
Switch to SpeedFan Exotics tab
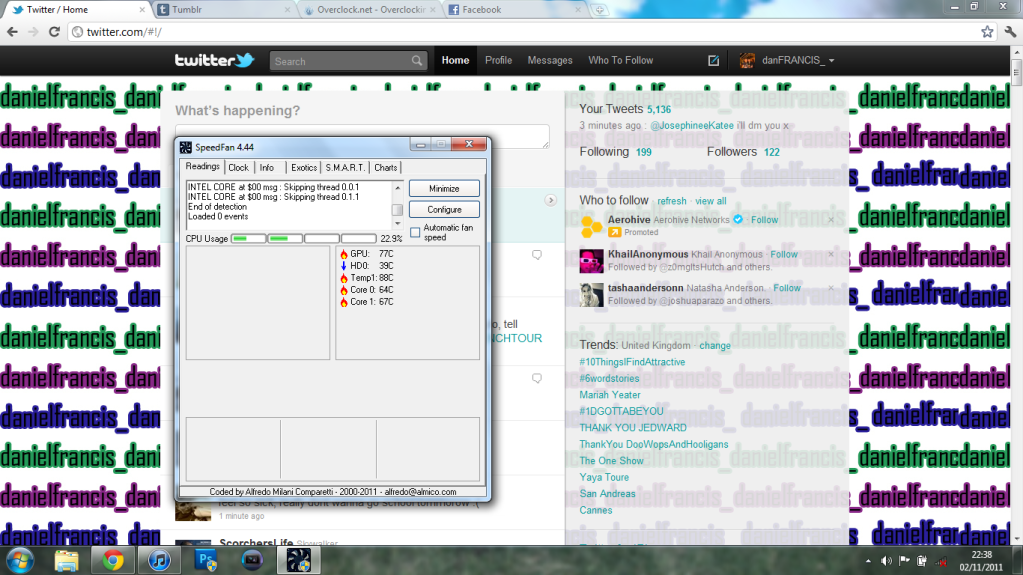304,168
